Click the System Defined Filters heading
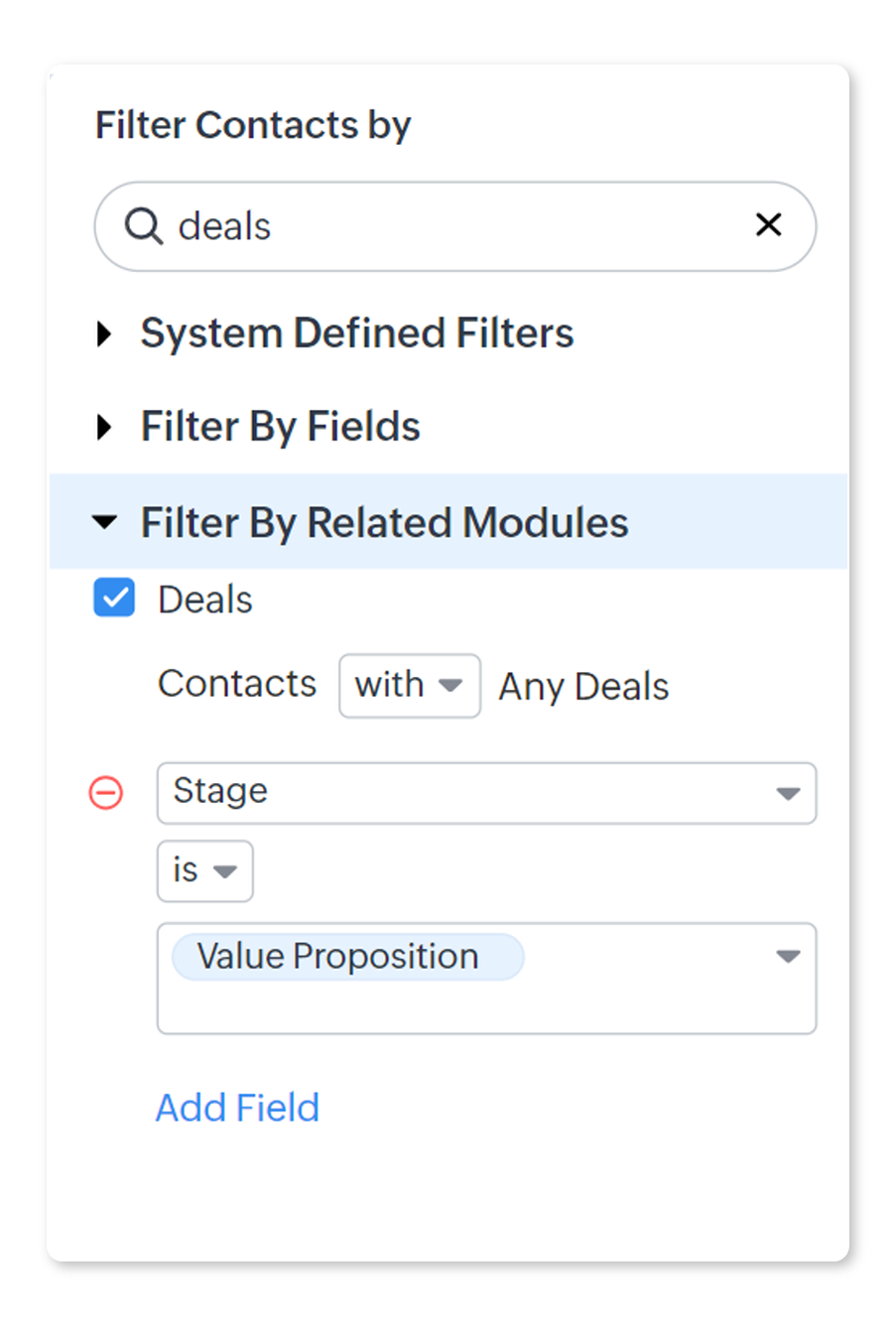 [357, 333]
